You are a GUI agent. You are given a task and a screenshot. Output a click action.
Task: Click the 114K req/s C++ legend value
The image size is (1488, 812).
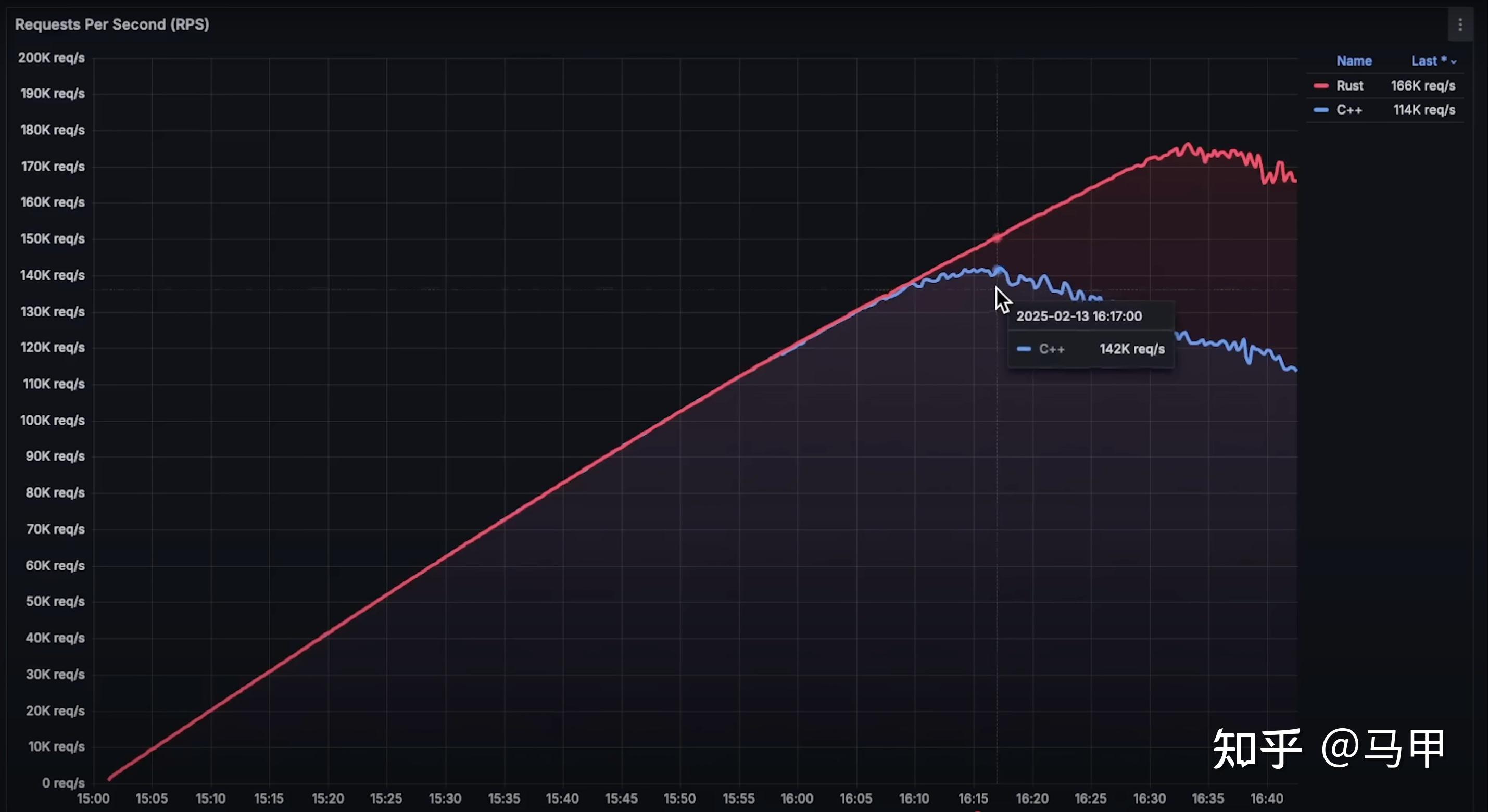coord(1424,110)
